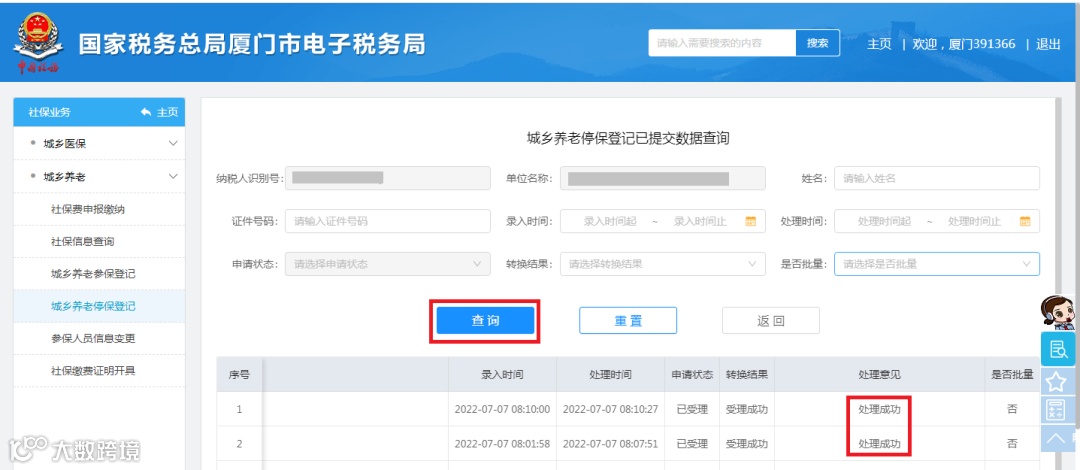The height and width of the screenshot is (470, 1080).
Task: Click the cell 2022-07-07 08:01:58
Action: pos(502,443)
